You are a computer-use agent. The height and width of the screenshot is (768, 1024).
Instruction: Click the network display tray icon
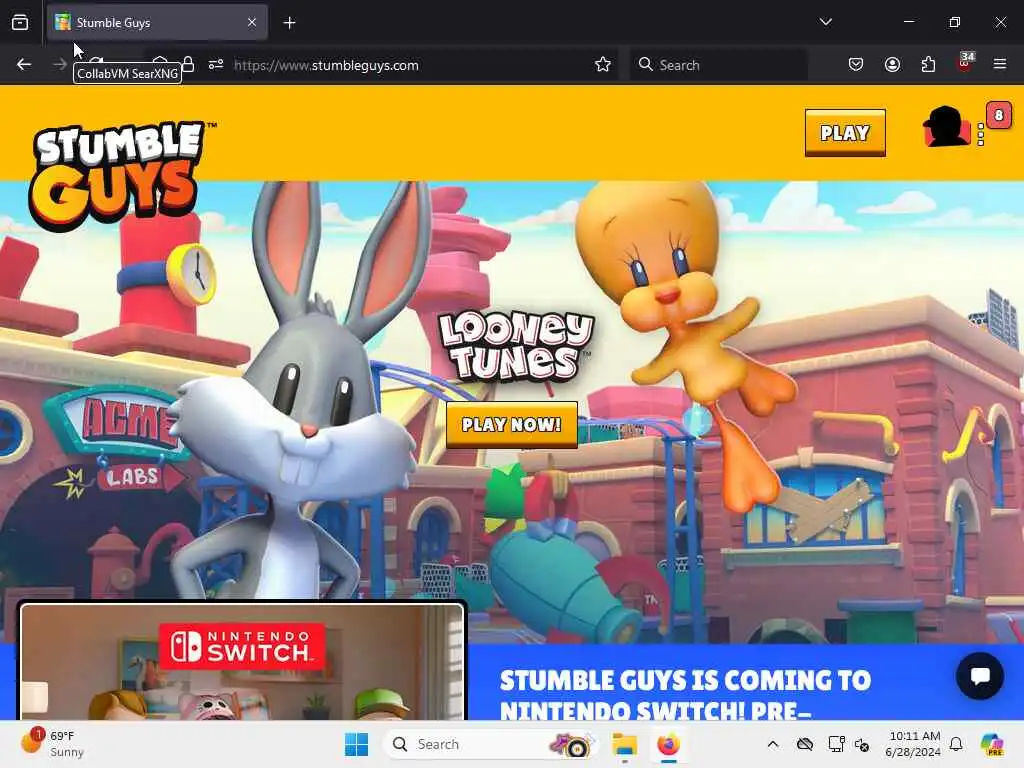pos(836,744)
